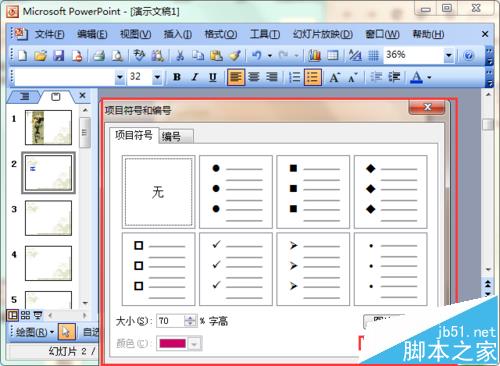The image size is (500, 366).
Task: Expand undo history dropdown arrow
Action: tap(270, 56)
